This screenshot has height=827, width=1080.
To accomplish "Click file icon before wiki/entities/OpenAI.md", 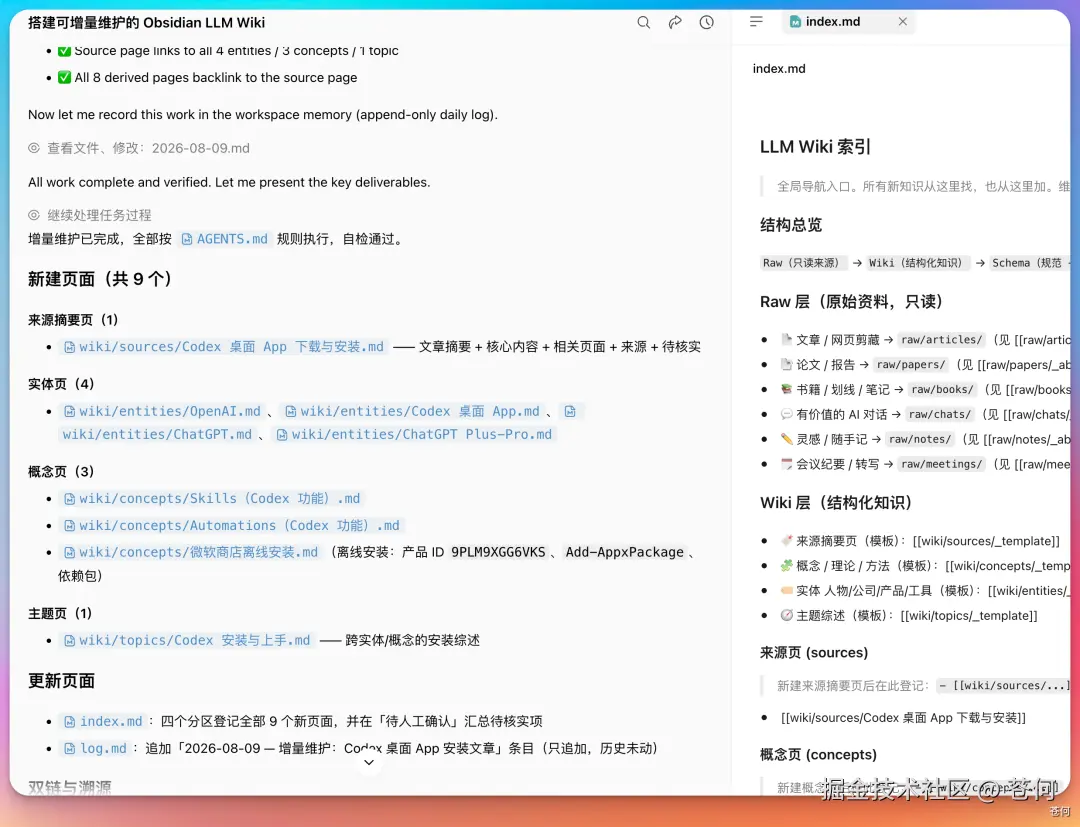I will pos(70,411).
